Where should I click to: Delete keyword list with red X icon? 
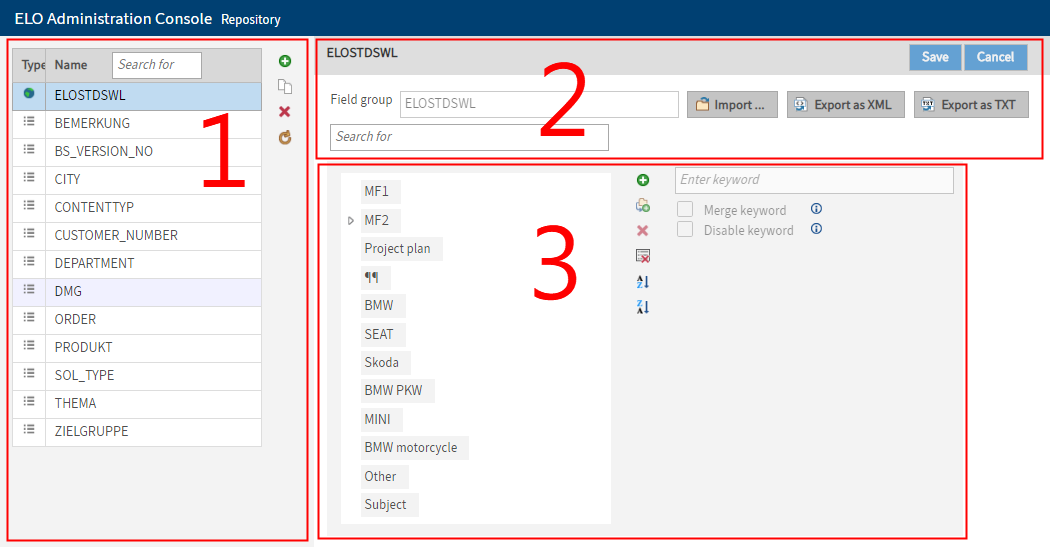pyautogui.click(x=285, y=112)
